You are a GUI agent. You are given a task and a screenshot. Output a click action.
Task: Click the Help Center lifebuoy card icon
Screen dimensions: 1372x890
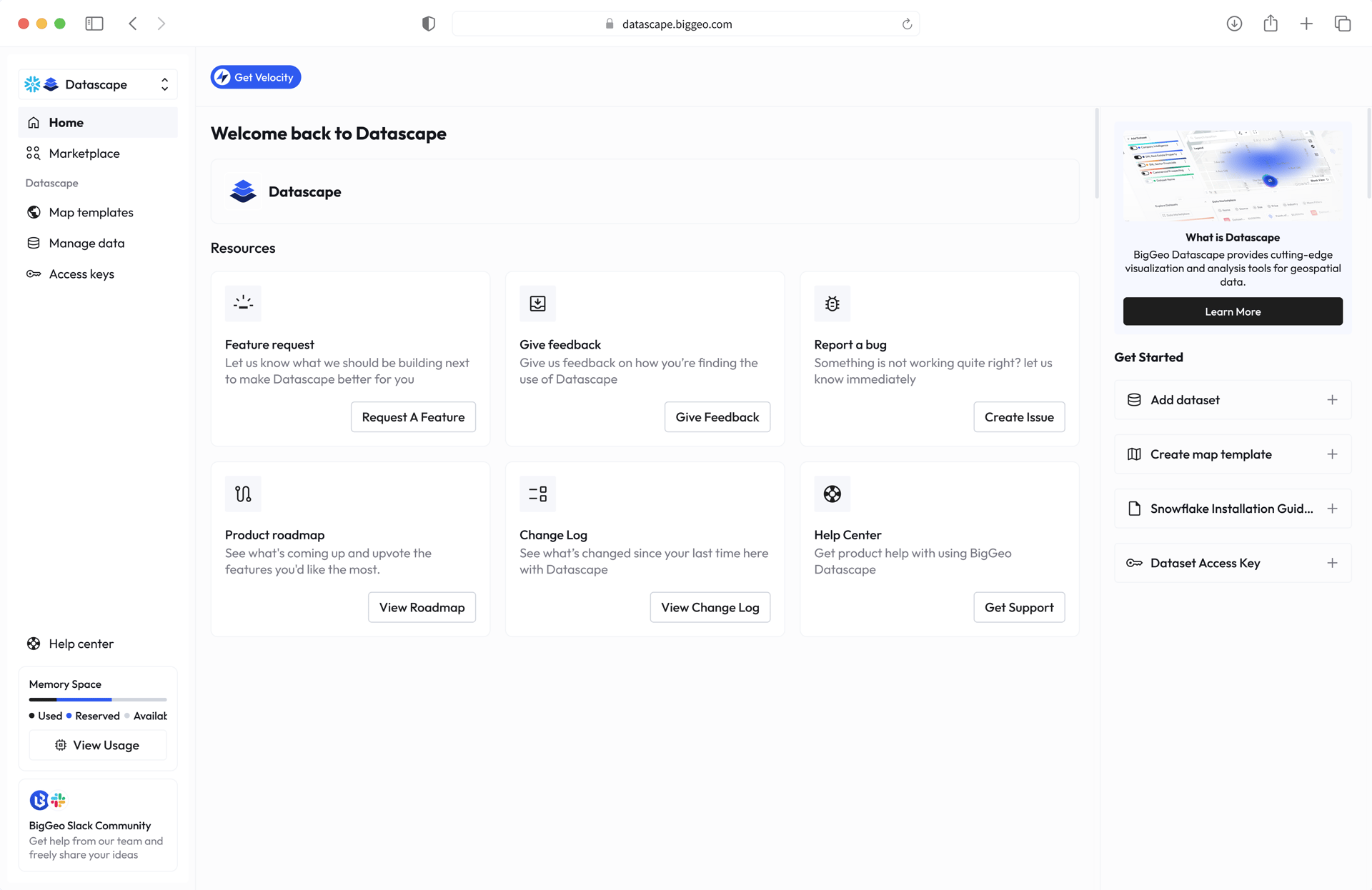point(832,494)
